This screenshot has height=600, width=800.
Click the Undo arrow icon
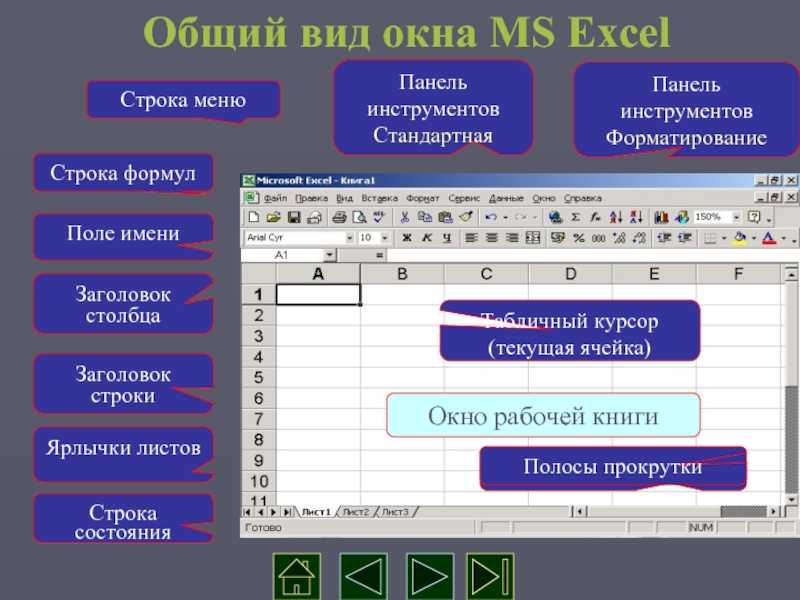(491, 217)
